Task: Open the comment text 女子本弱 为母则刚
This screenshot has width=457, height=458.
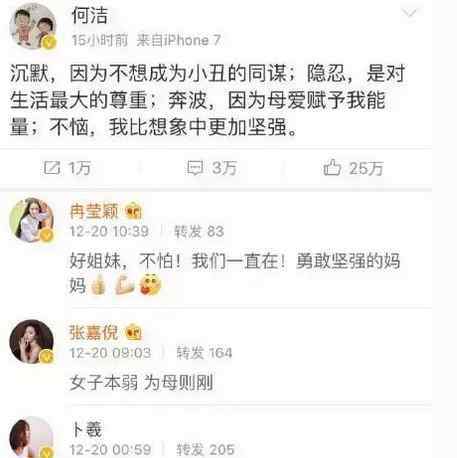Action: click(142, 382)
